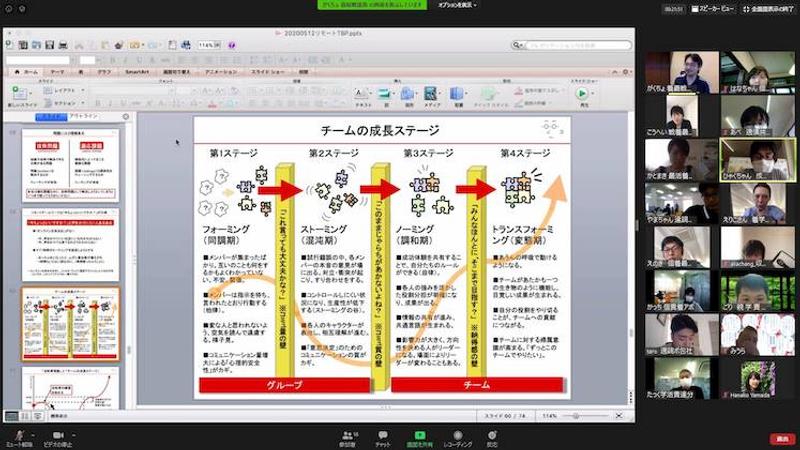The height and width of the screenshot is (450, 800).
Task: Click the quick styles icon
Action: (x=488, y=94)
